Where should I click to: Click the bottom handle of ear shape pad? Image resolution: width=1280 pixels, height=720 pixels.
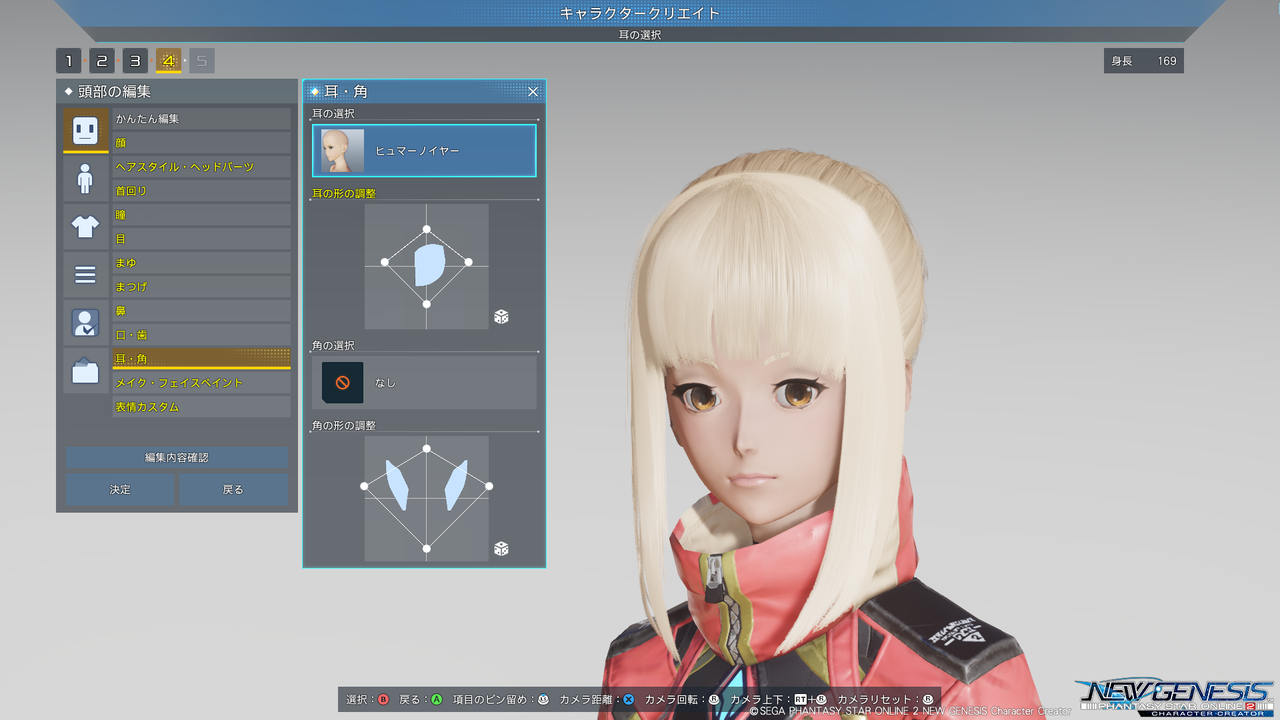(427, 304)
